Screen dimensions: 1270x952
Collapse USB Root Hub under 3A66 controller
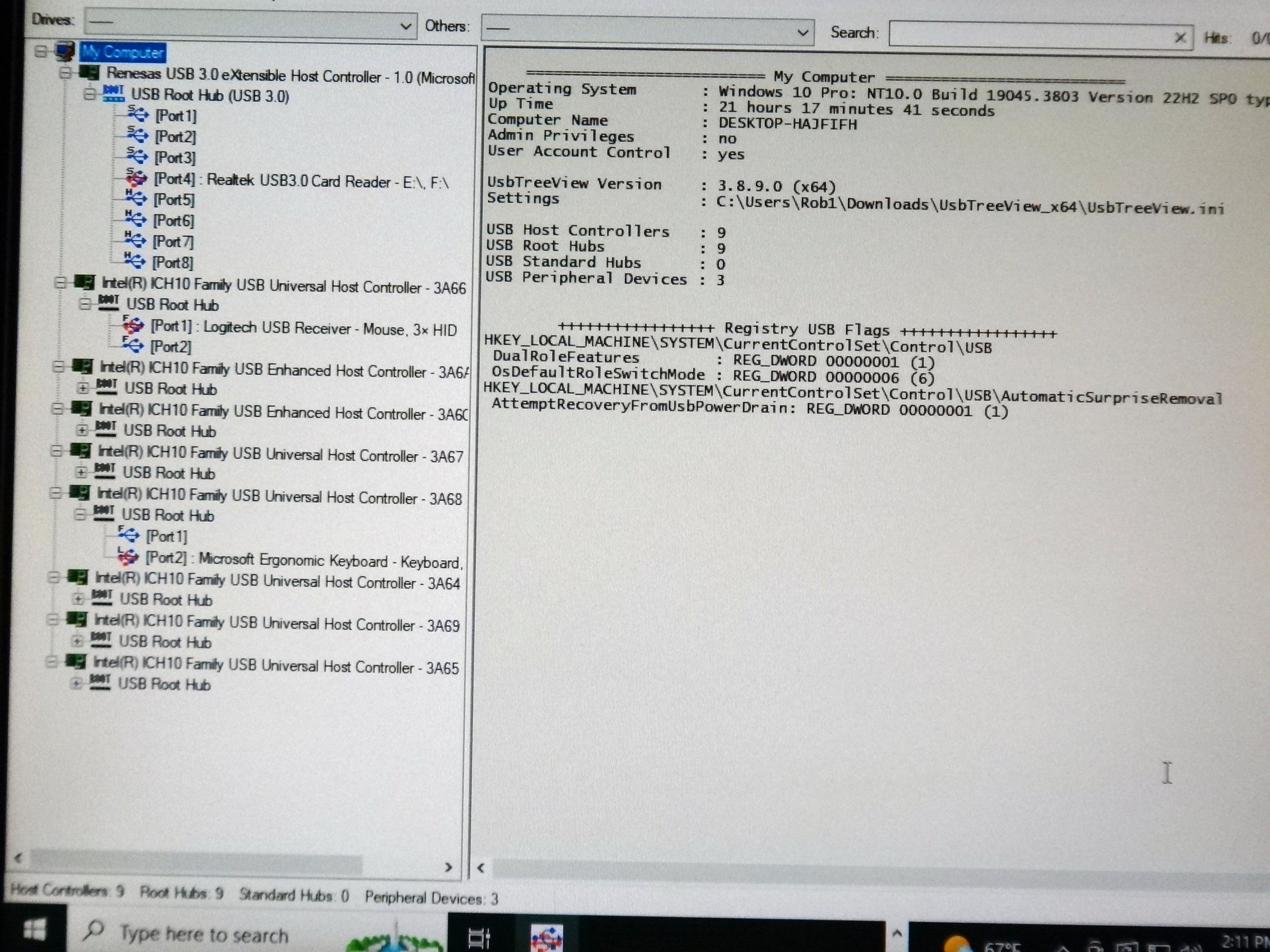pyautogui.click(x=85, y=303)
